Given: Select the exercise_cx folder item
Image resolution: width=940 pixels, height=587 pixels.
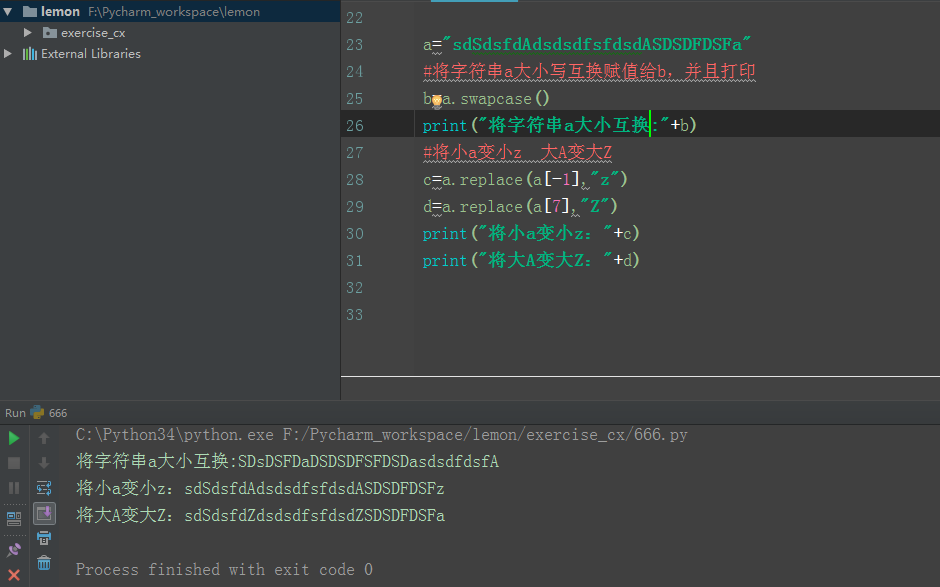Looking at the screenshot, I should point(92,33).
